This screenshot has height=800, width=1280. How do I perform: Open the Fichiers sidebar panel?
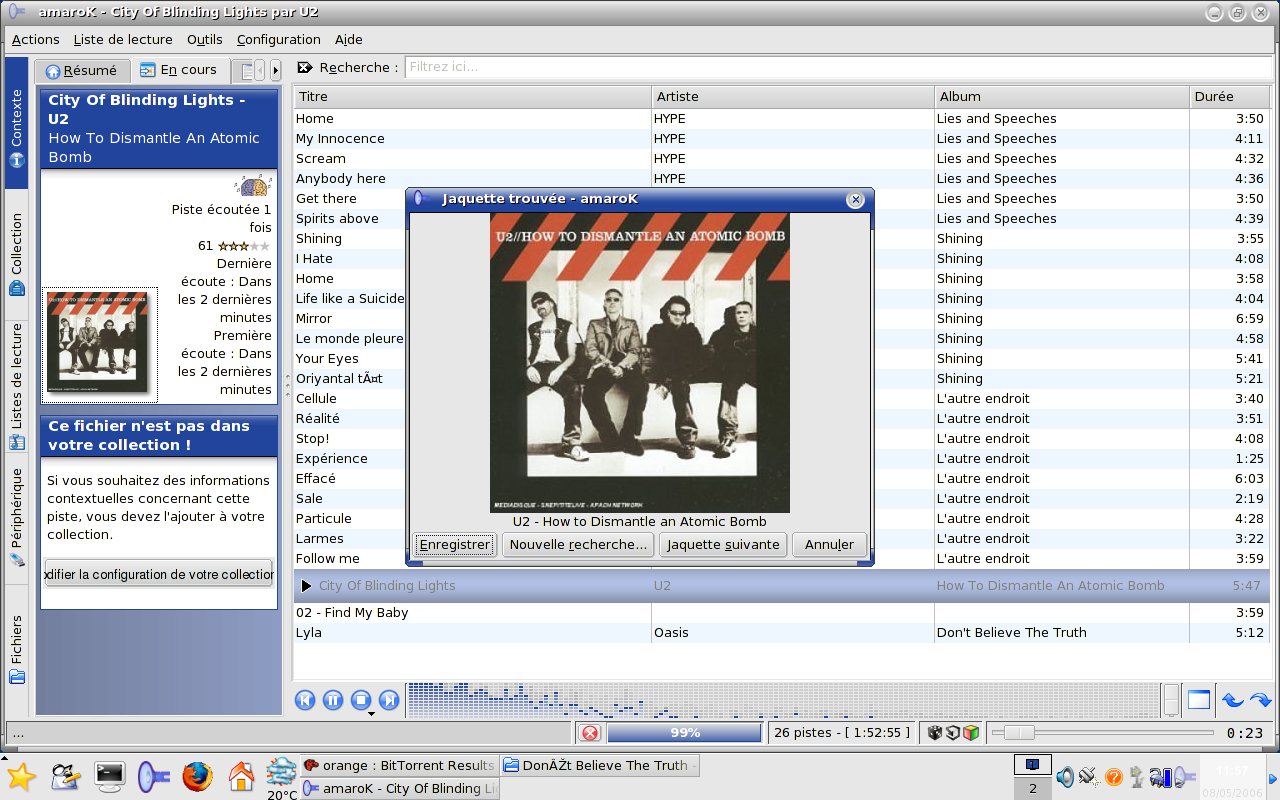click(17, 648)
